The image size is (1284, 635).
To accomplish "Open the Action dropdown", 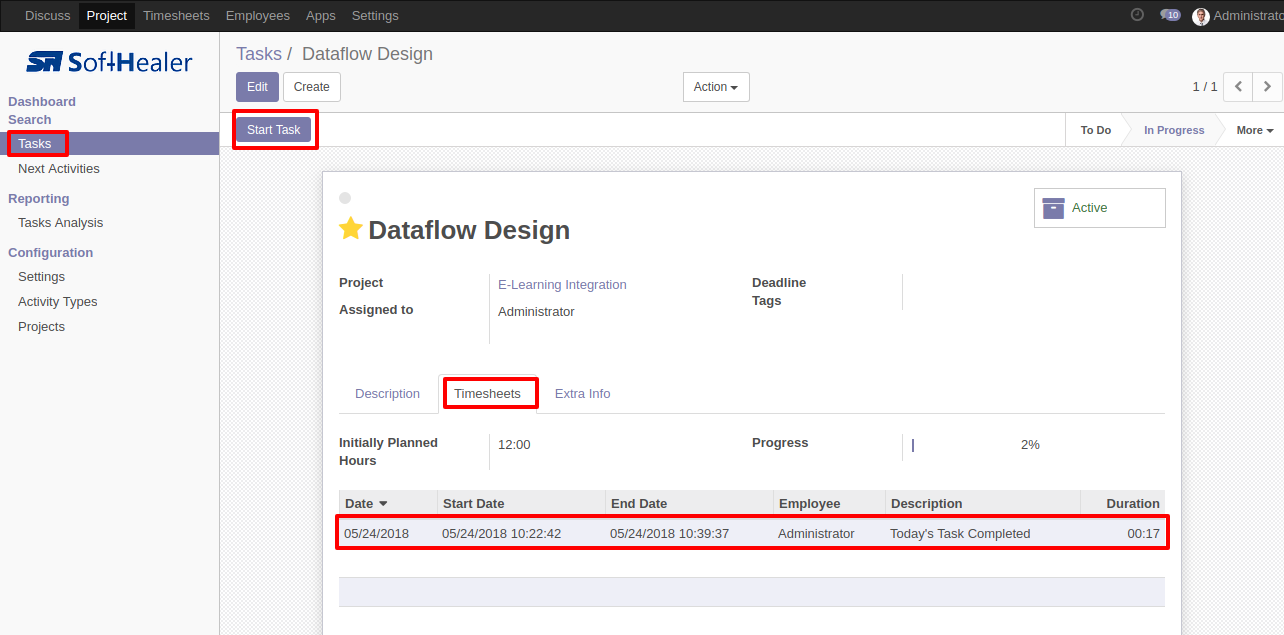I will [716, 87].
